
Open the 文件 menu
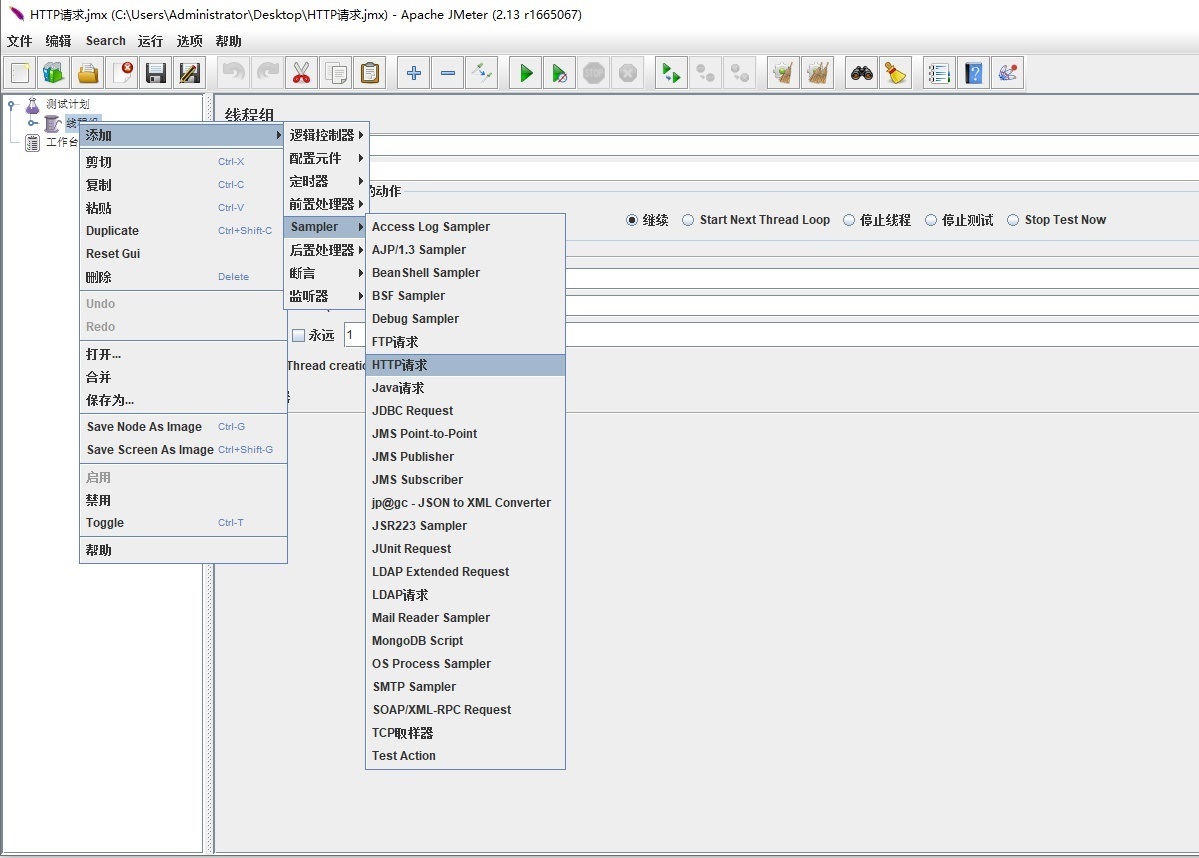coord(20,41)
